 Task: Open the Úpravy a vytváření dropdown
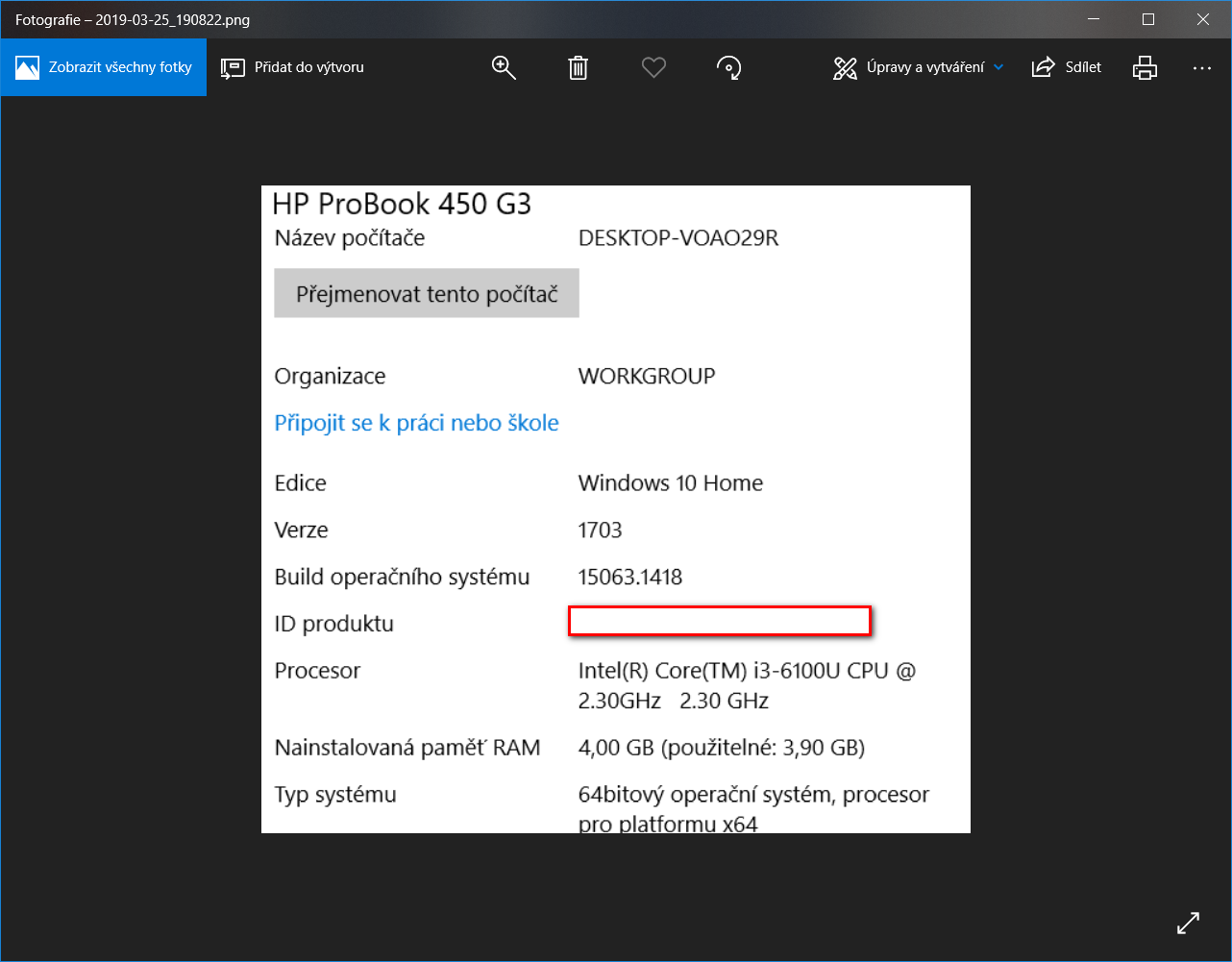click(x=918, y=67)
